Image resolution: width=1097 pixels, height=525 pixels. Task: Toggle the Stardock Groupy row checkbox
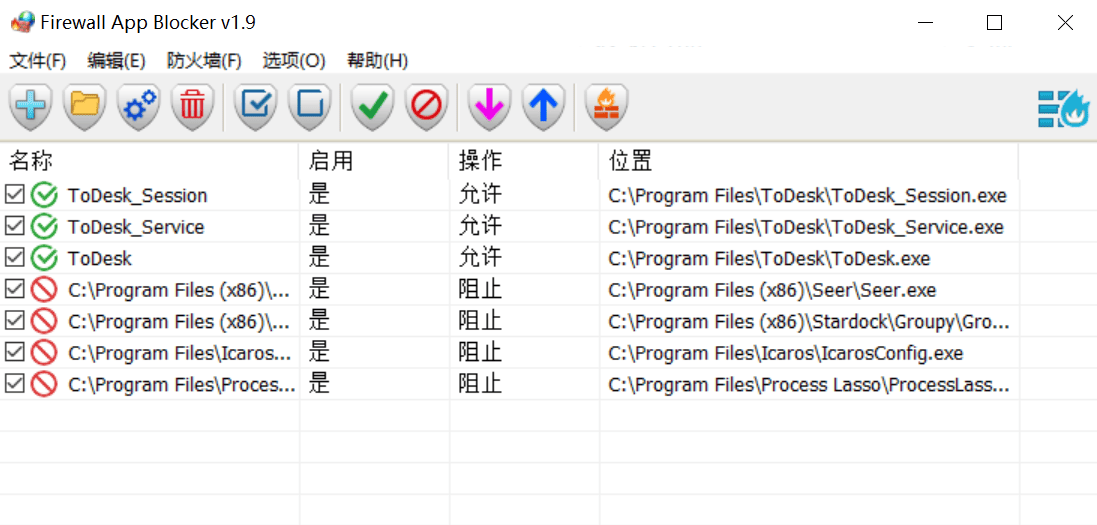[x=15, y=320]
